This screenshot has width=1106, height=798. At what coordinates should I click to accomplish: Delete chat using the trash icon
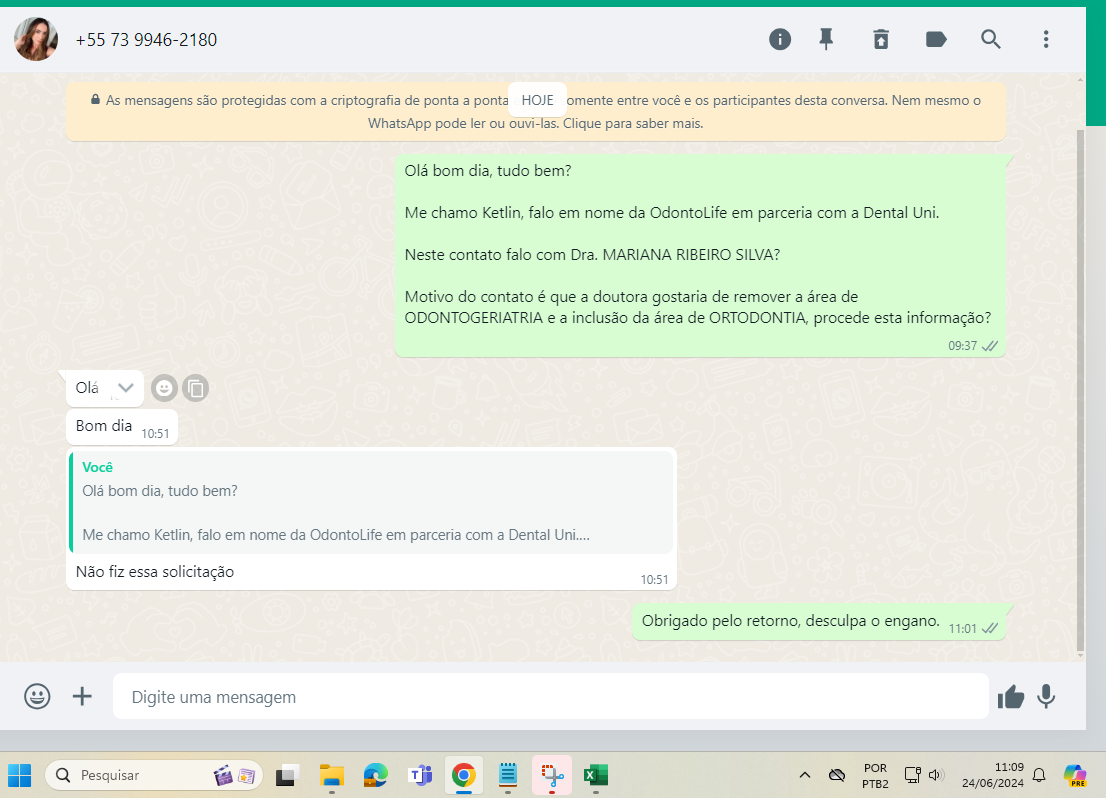point(881,40)
